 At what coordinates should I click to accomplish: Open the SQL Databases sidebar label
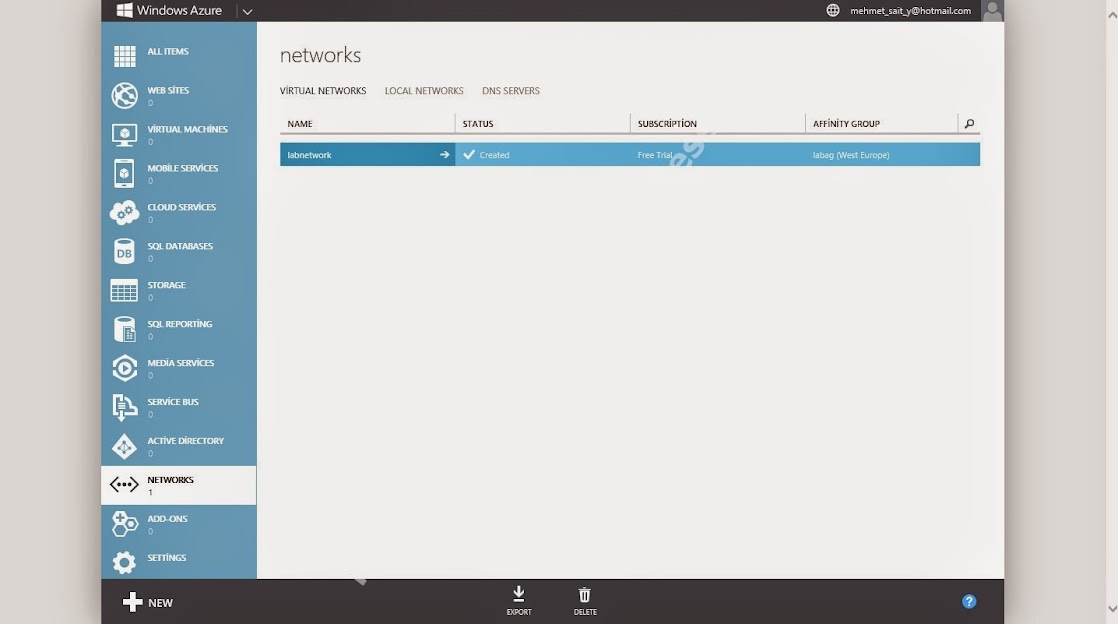point(180,246)
